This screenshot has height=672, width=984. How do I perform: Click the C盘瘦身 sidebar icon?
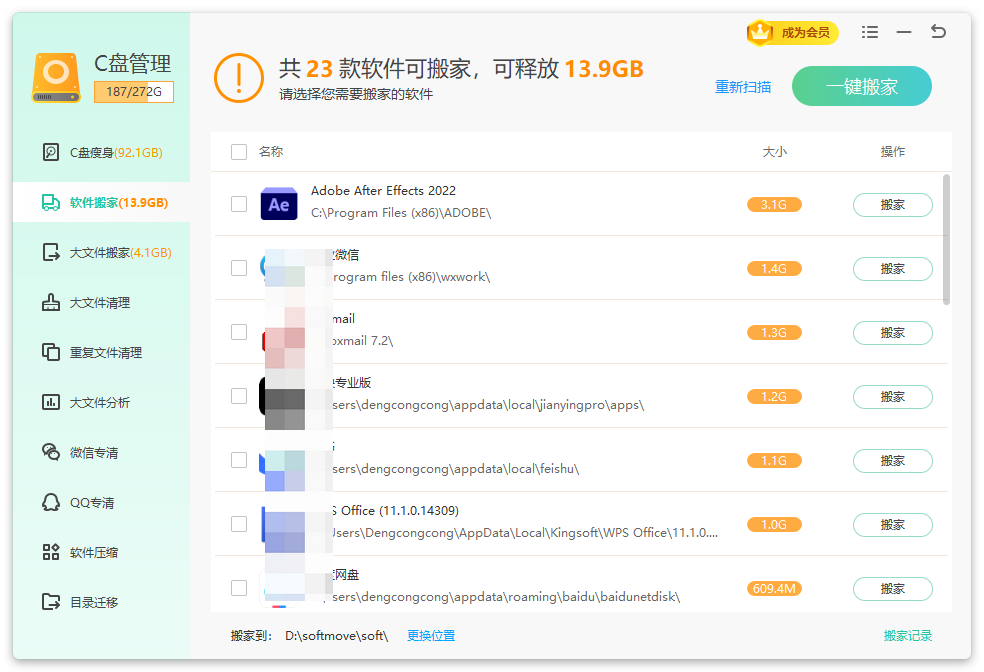coord(51,152)
